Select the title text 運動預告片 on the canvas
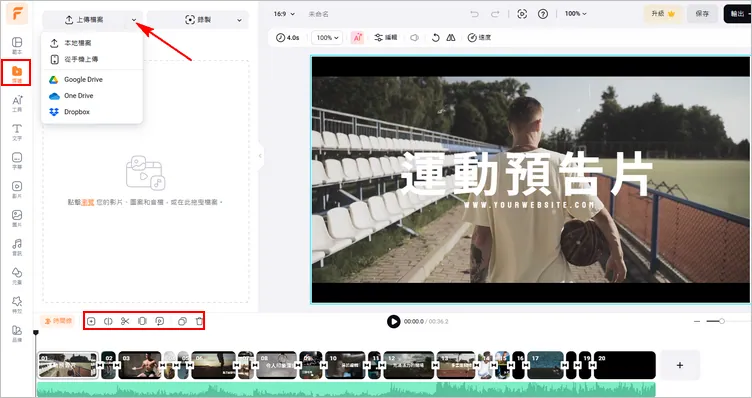Image resolution: width=752 pixels, height=398 pixels. (x=527, y=174)
